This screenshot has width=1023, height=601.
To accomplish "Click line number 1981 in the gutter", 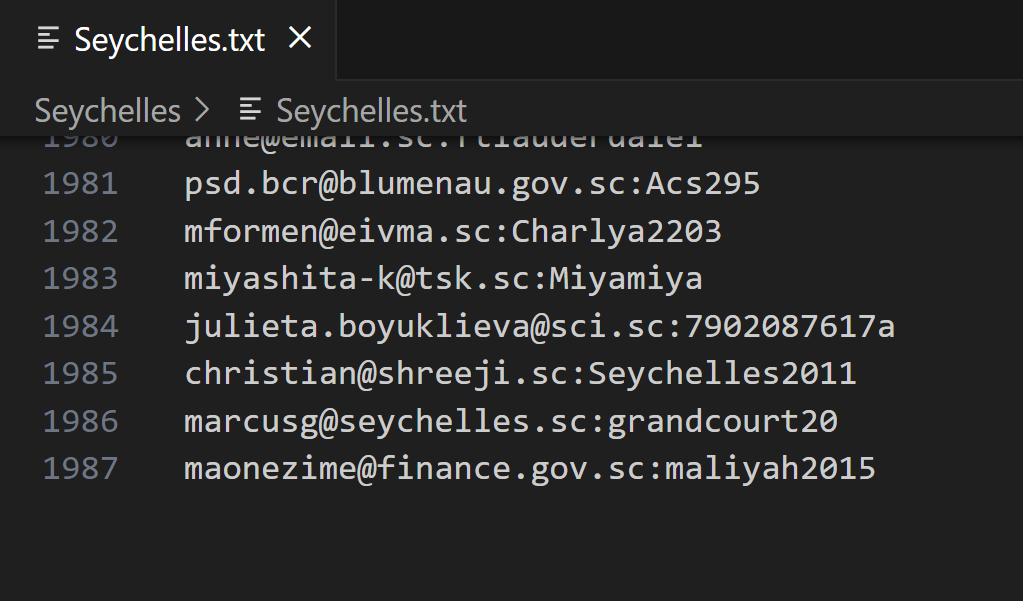I will tap(80, 184).
